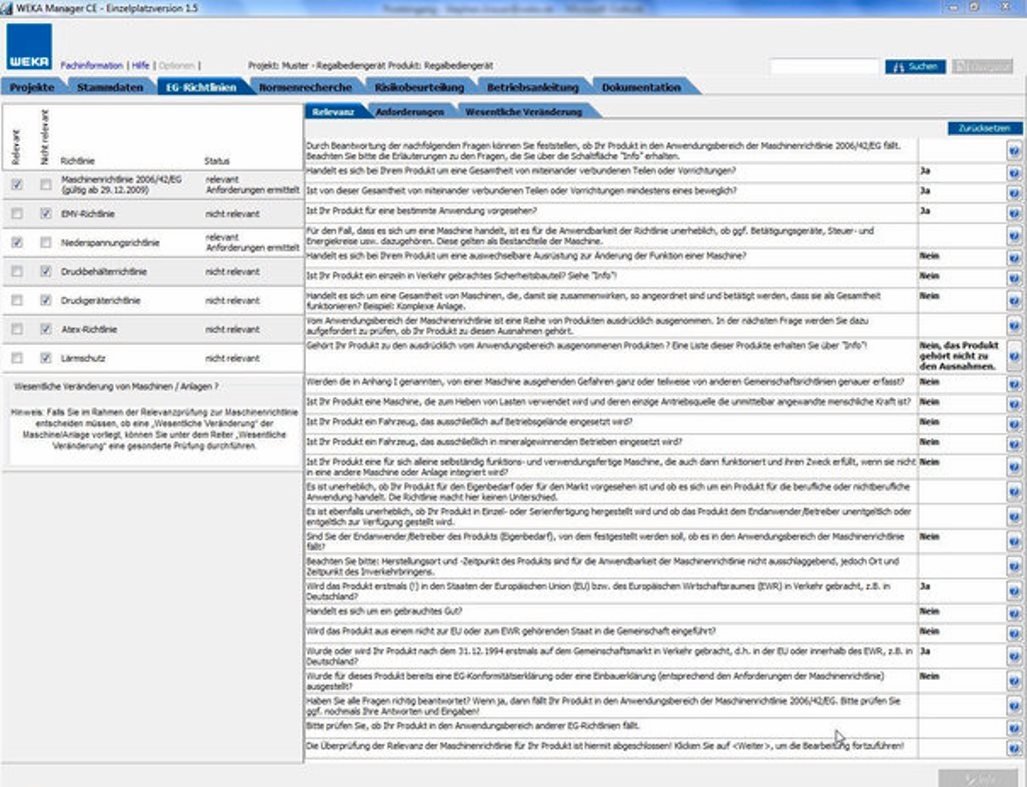The width and height of the screenshot is (1027, 787).
Task: Open info icon for 'Überprüfung abgeschlossen' row
Action: tap(1015, 749)
